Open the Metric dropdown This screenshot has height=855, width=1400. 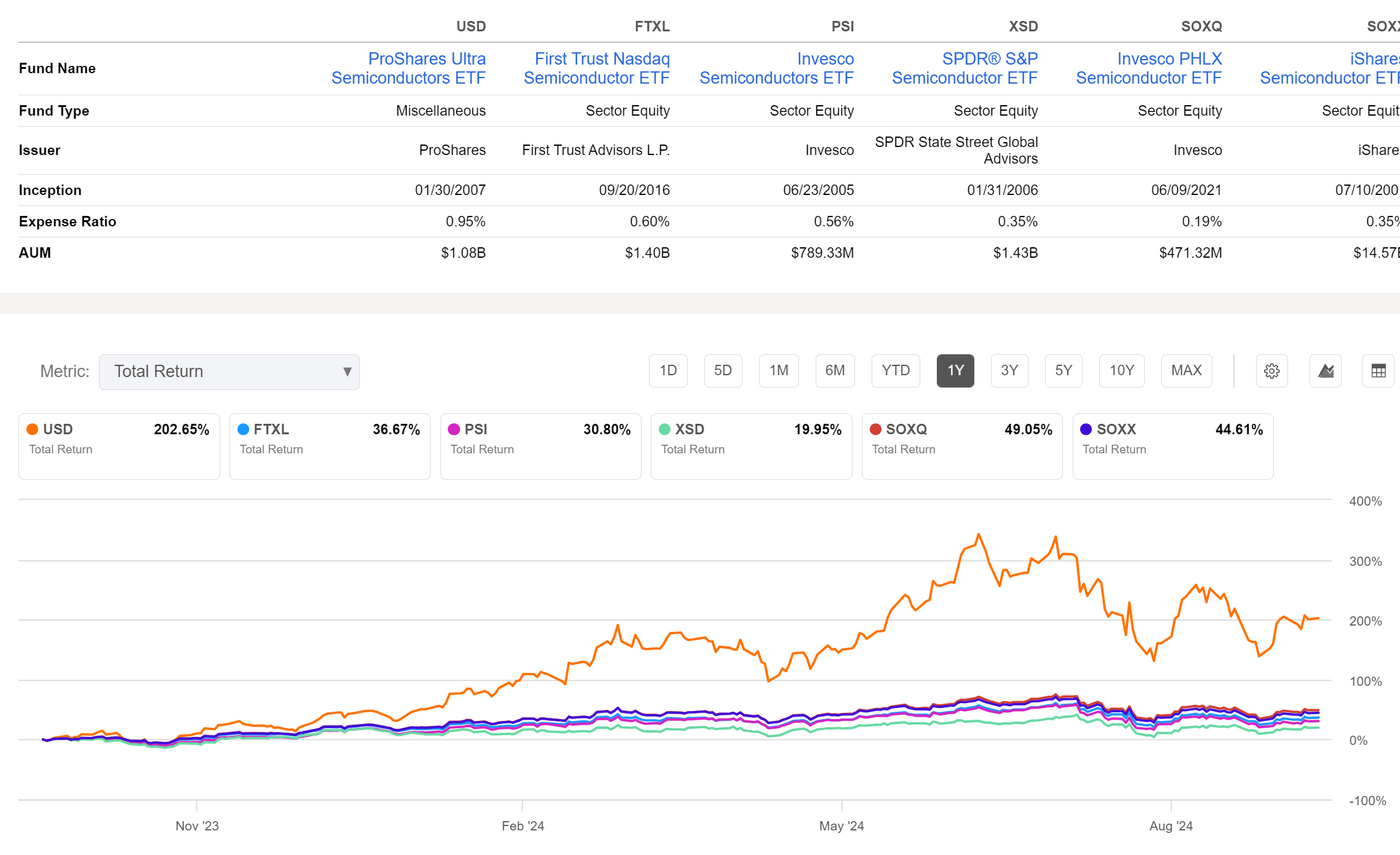pyautogui.click(x=229, y=371)
